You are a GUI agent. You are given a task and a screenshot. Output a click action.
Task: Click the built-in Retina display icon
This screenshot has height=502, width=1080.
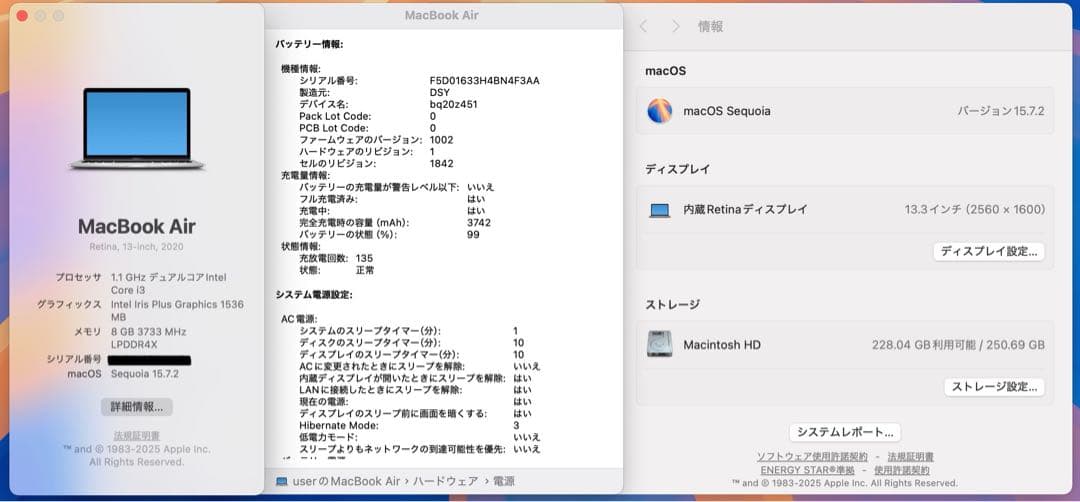tap(659, 210)
